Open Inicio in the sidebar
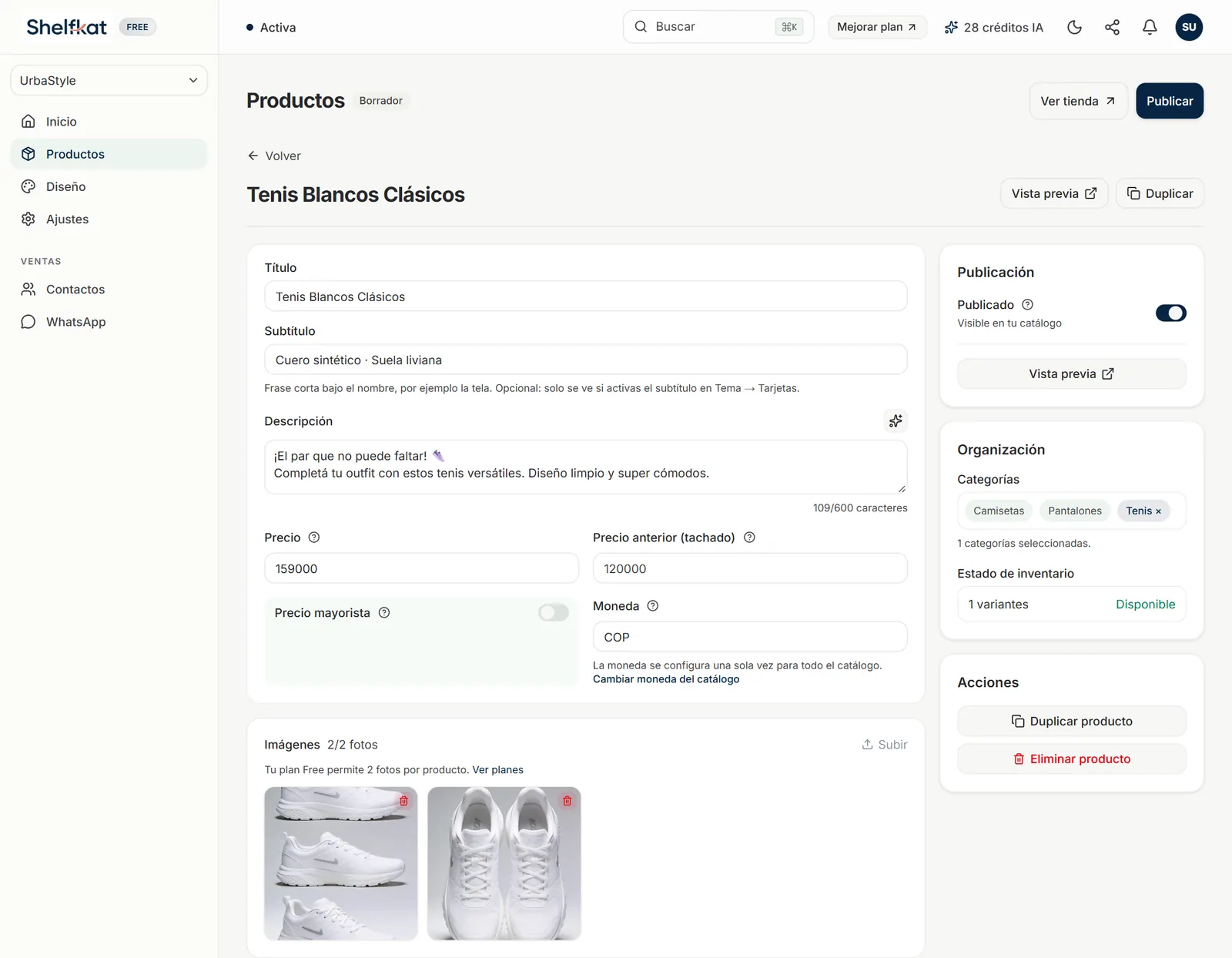The image size is (1232, 958). coord(109,122)
